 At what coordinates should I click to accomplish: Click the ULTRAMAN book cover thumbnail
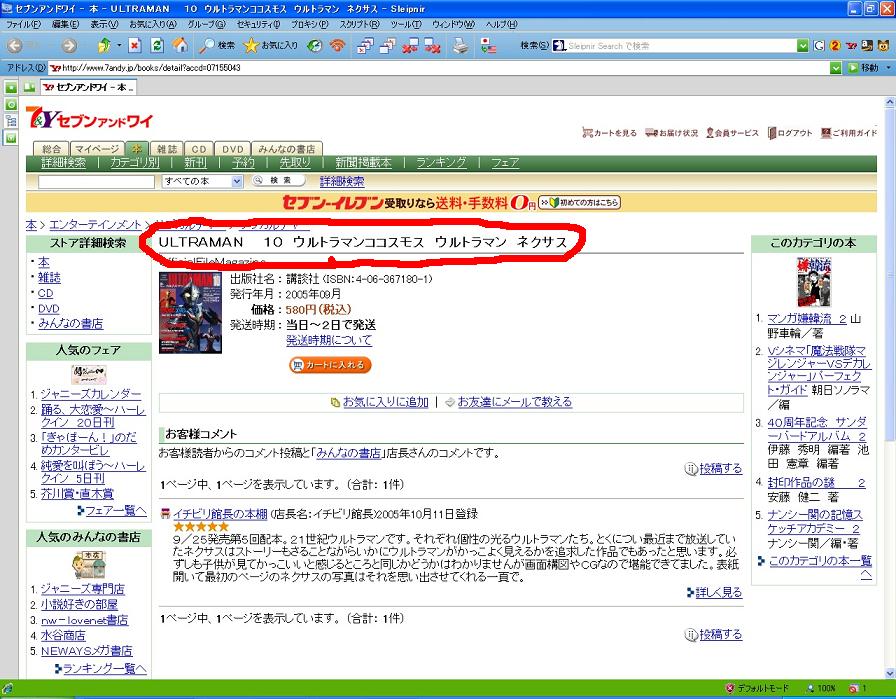[190, 313]
